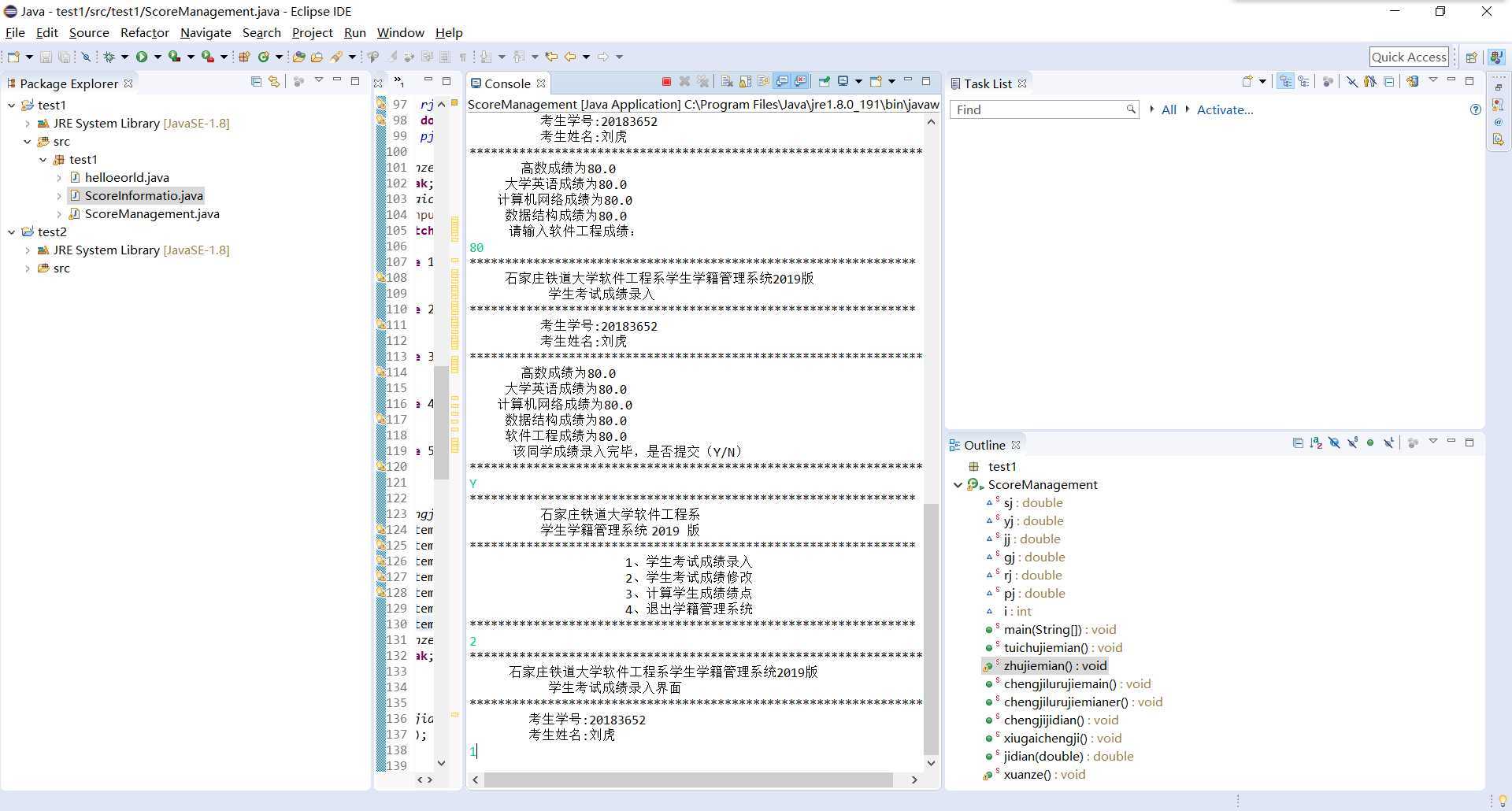Image resolution: width=1512 pixels, height=811 pixels.
Task: Select helloeorld.java in Package Explorer
Action: click(127, 178)
